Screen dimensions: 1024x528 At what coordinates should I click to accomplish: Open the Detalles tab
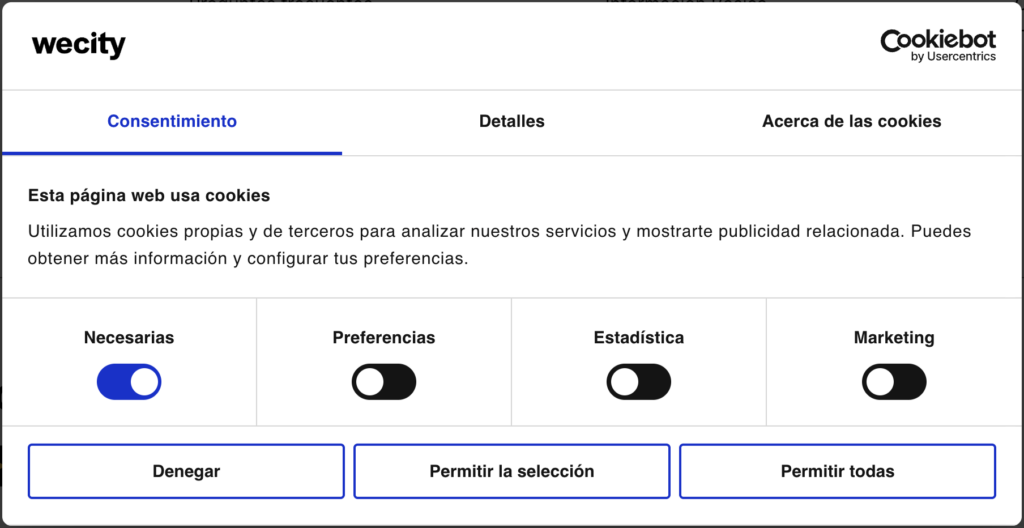[x=512, y=121]
